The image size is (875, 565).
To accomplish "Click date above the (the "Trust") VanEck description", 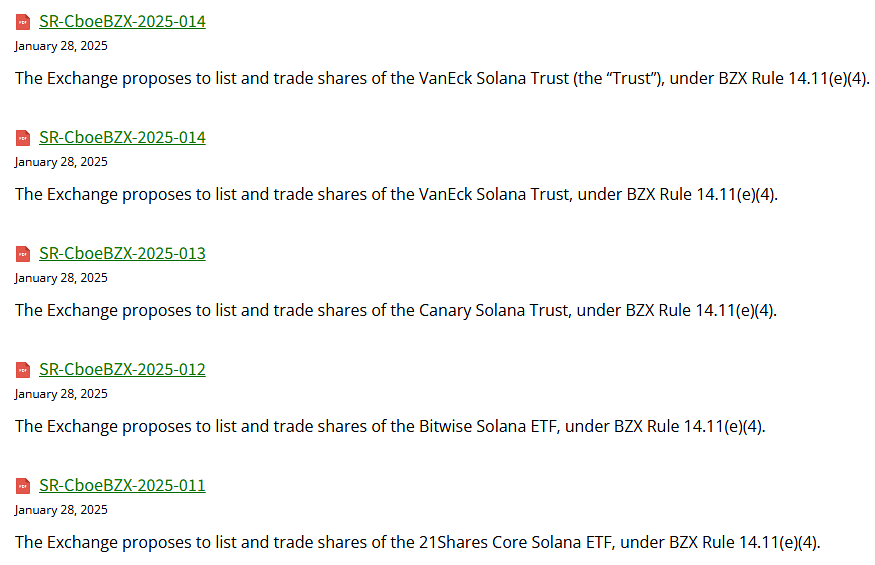I will click(61, 46).
